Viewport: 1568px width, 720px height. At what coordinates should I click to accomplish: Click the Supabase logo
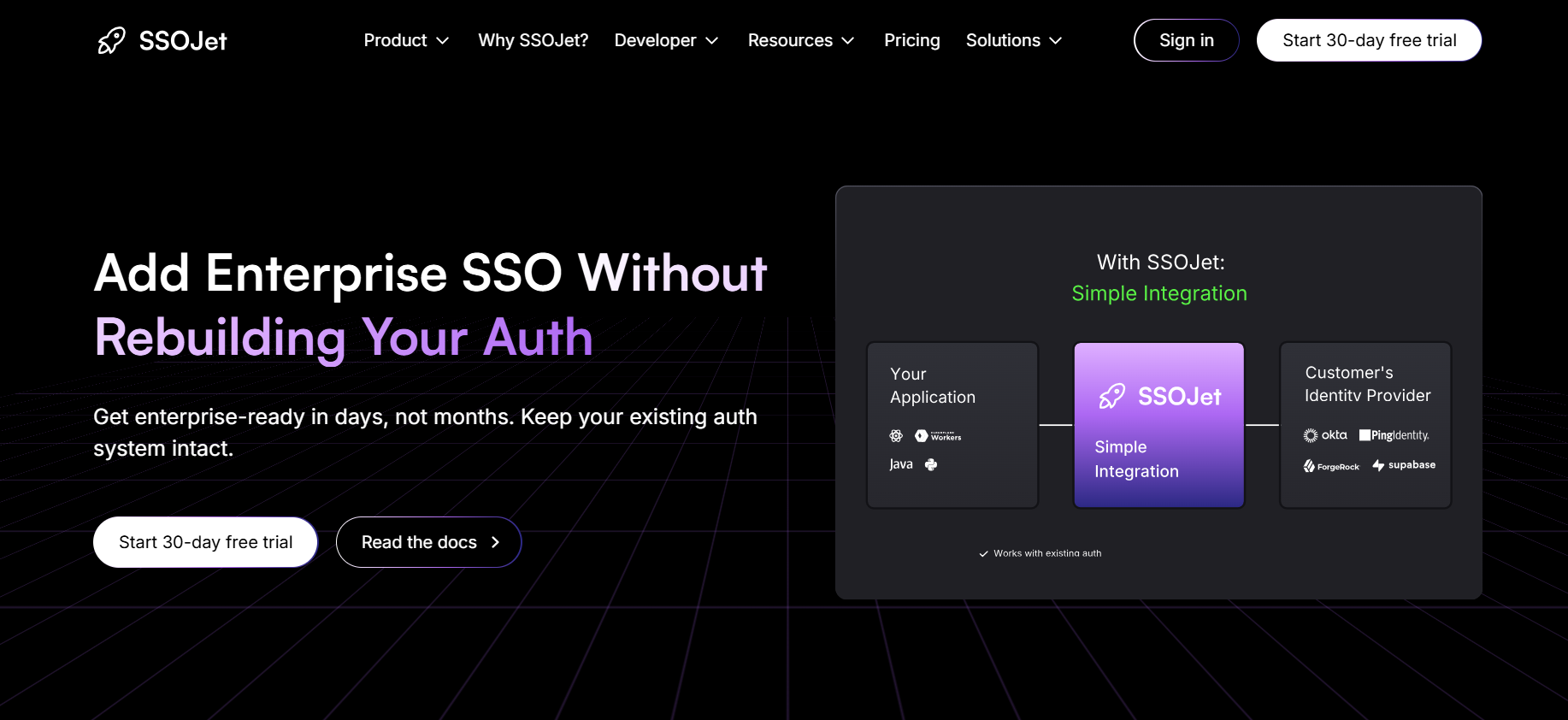pos(1404,465)
